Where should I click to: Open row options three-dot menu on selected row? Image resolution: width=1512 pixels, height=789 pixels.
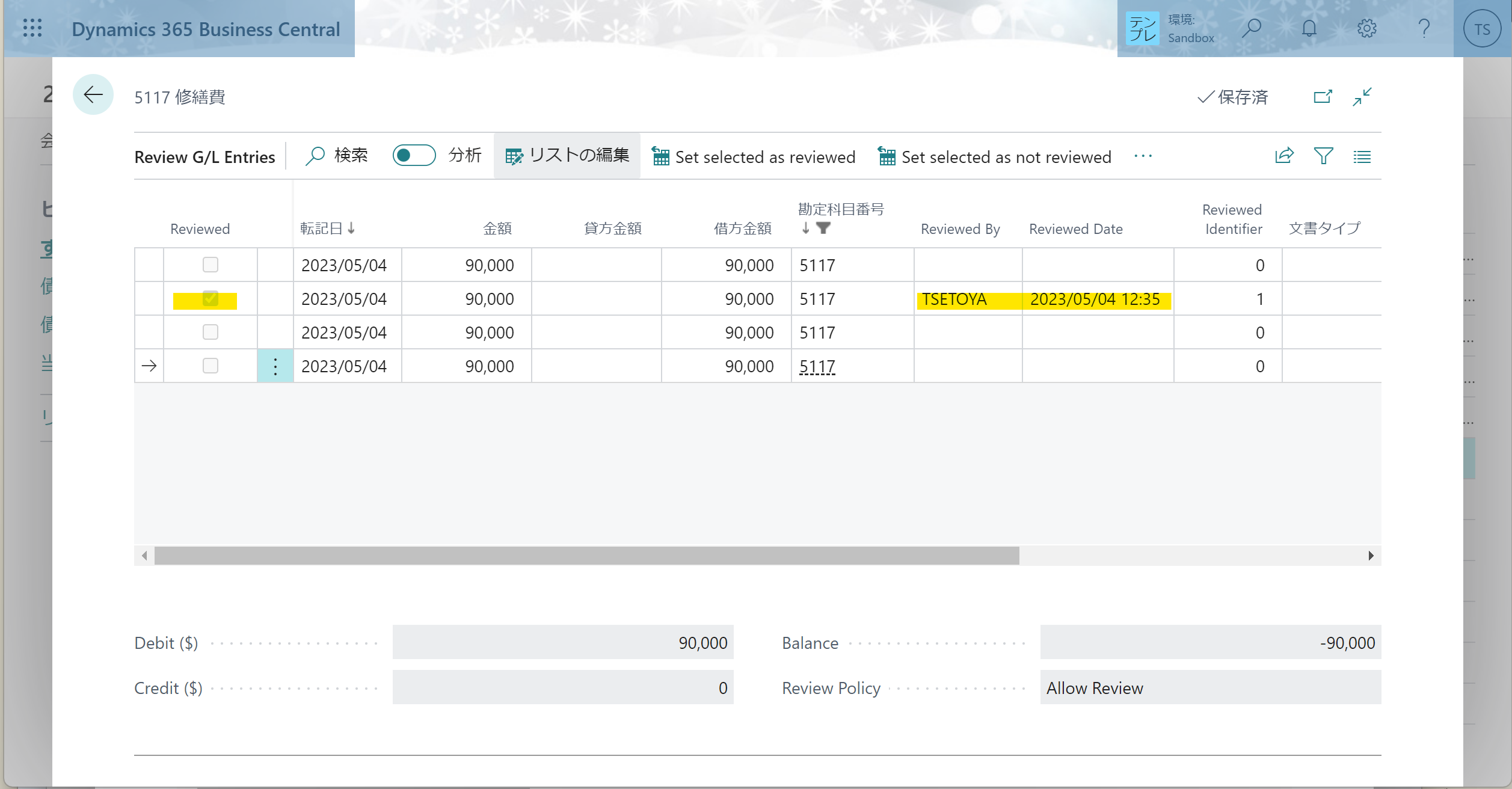click(275, 366)
